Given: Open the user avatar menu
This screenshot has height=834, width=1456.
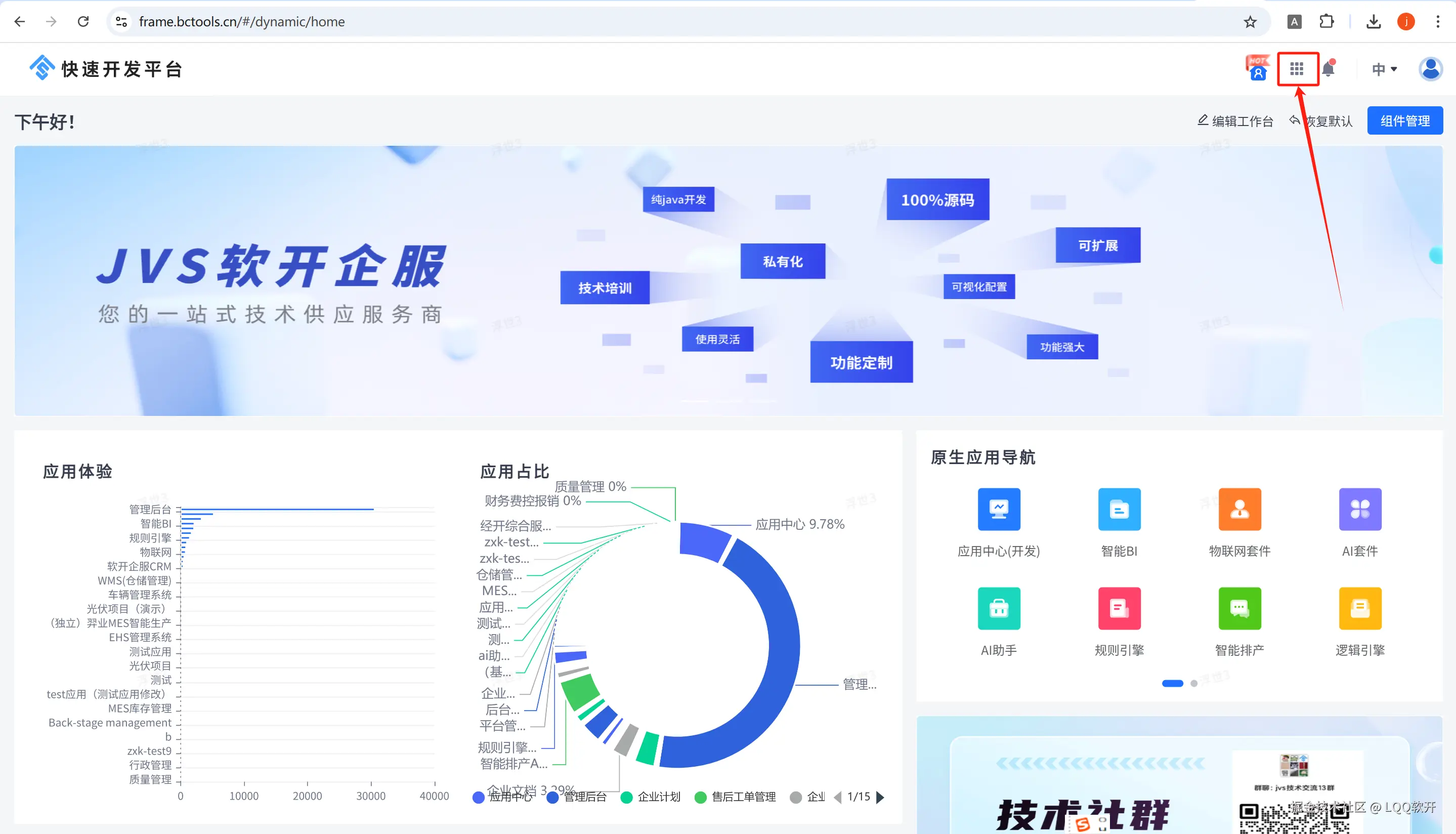Looking at the screenshot, I should pos(1430,69).
